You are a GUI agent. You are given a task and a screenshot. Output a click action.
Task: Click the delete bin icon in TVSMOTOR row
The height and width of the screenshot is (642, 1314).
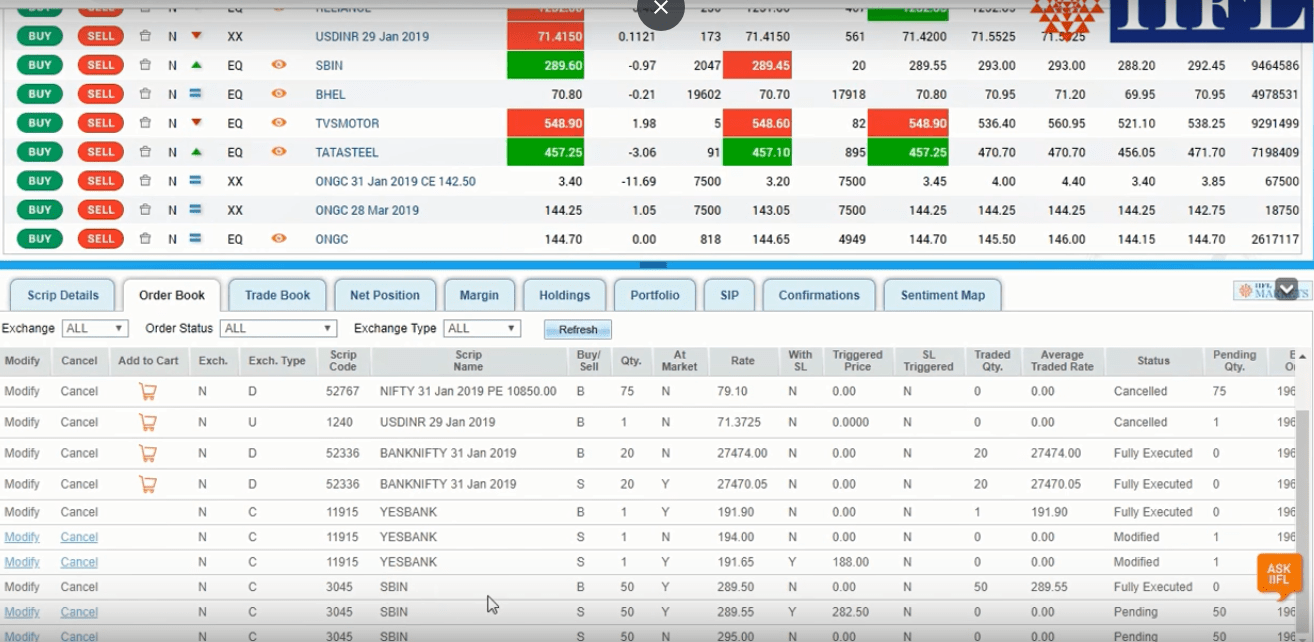(x=145, y=123)
